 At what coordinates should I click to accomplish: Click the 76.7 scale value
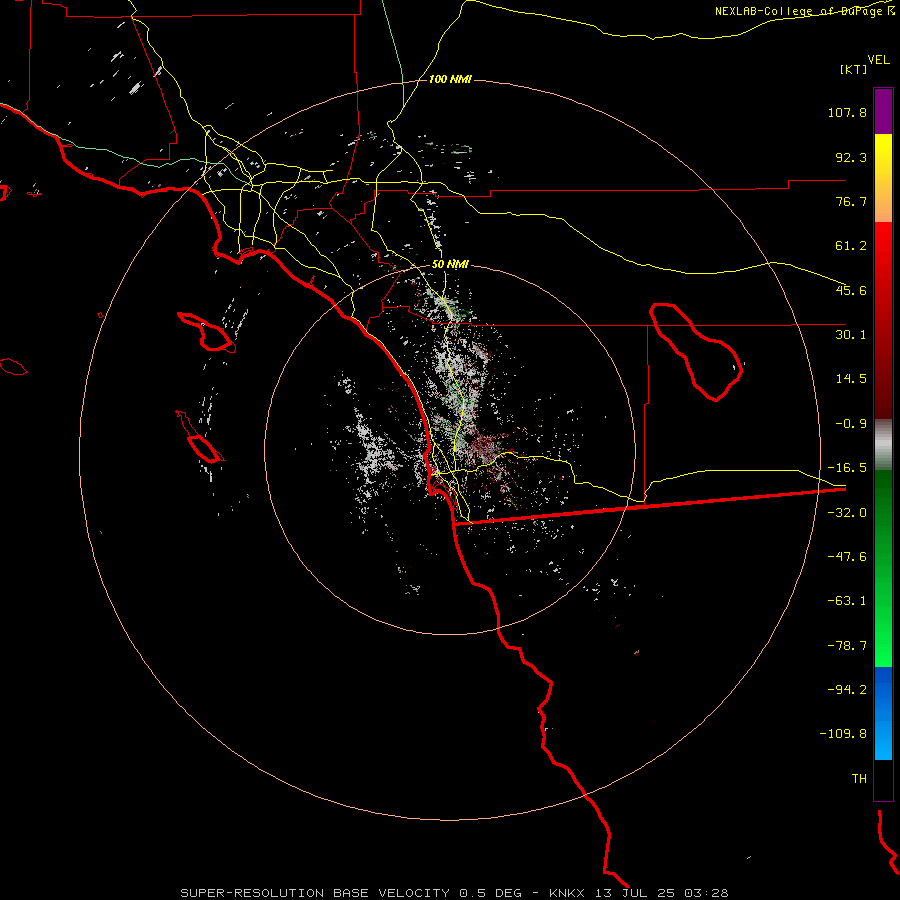click(x=851, y=201)
